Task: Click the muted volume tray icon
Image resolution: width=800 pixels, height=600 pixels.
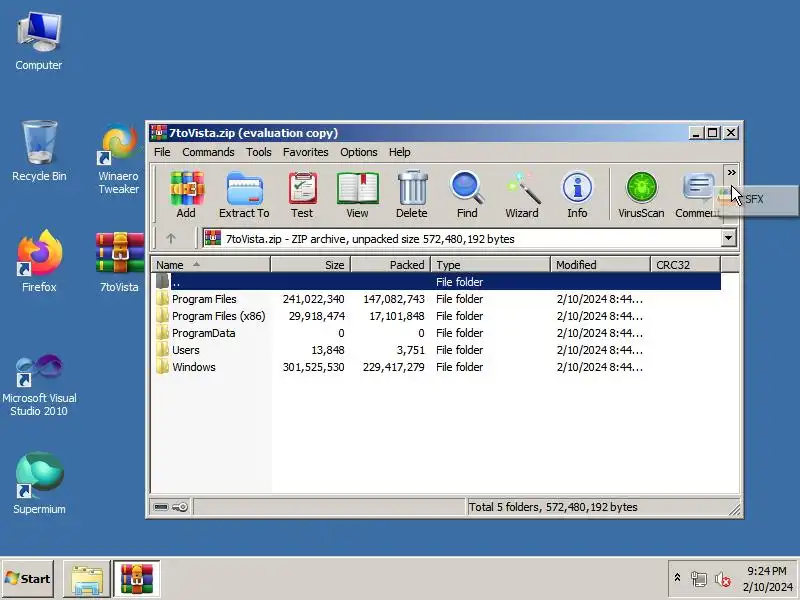Action: point(722,579)
